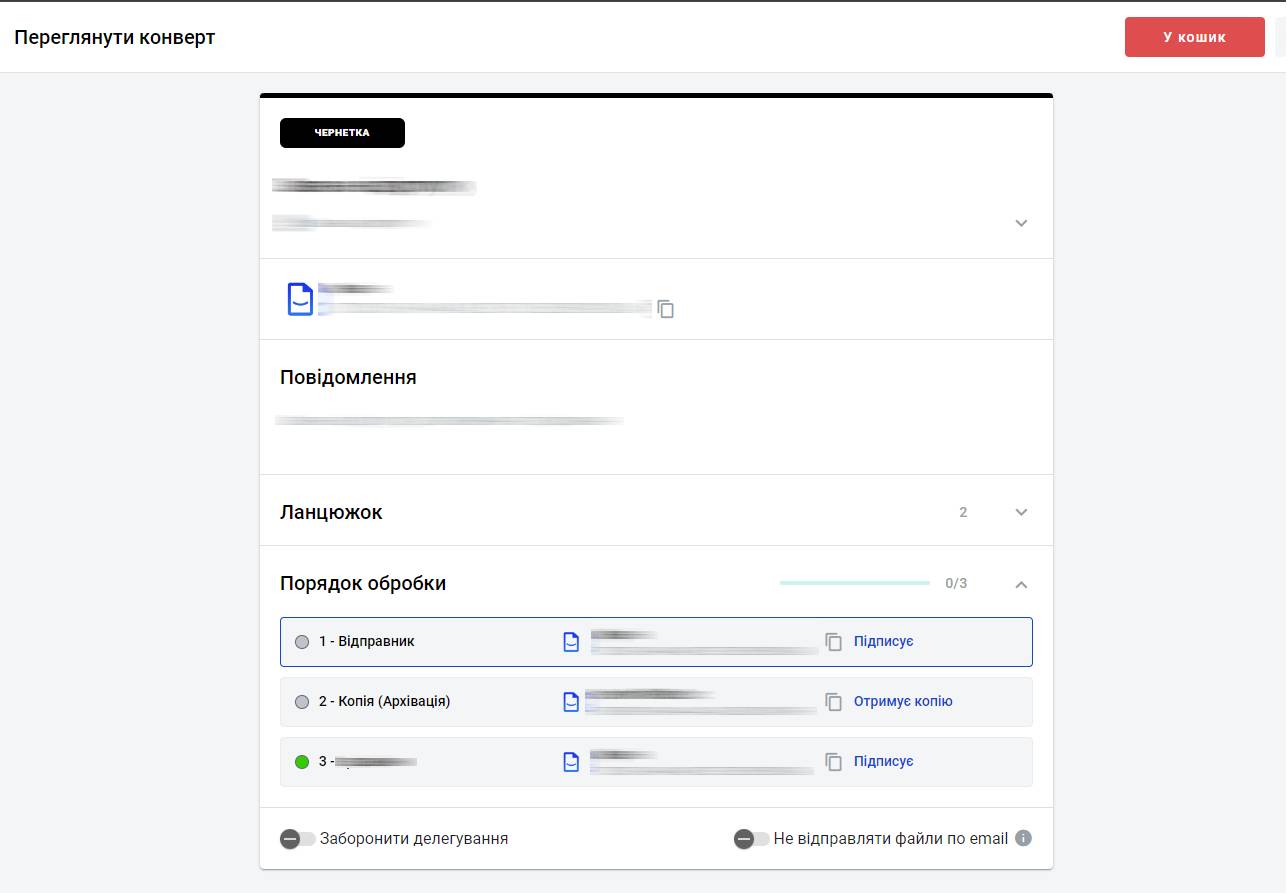Image resolution: width=1287 pixels, height=893 pixels.
Task: Toggle the "Заборонити делегування" switch
Action: (x=298, y=839)
